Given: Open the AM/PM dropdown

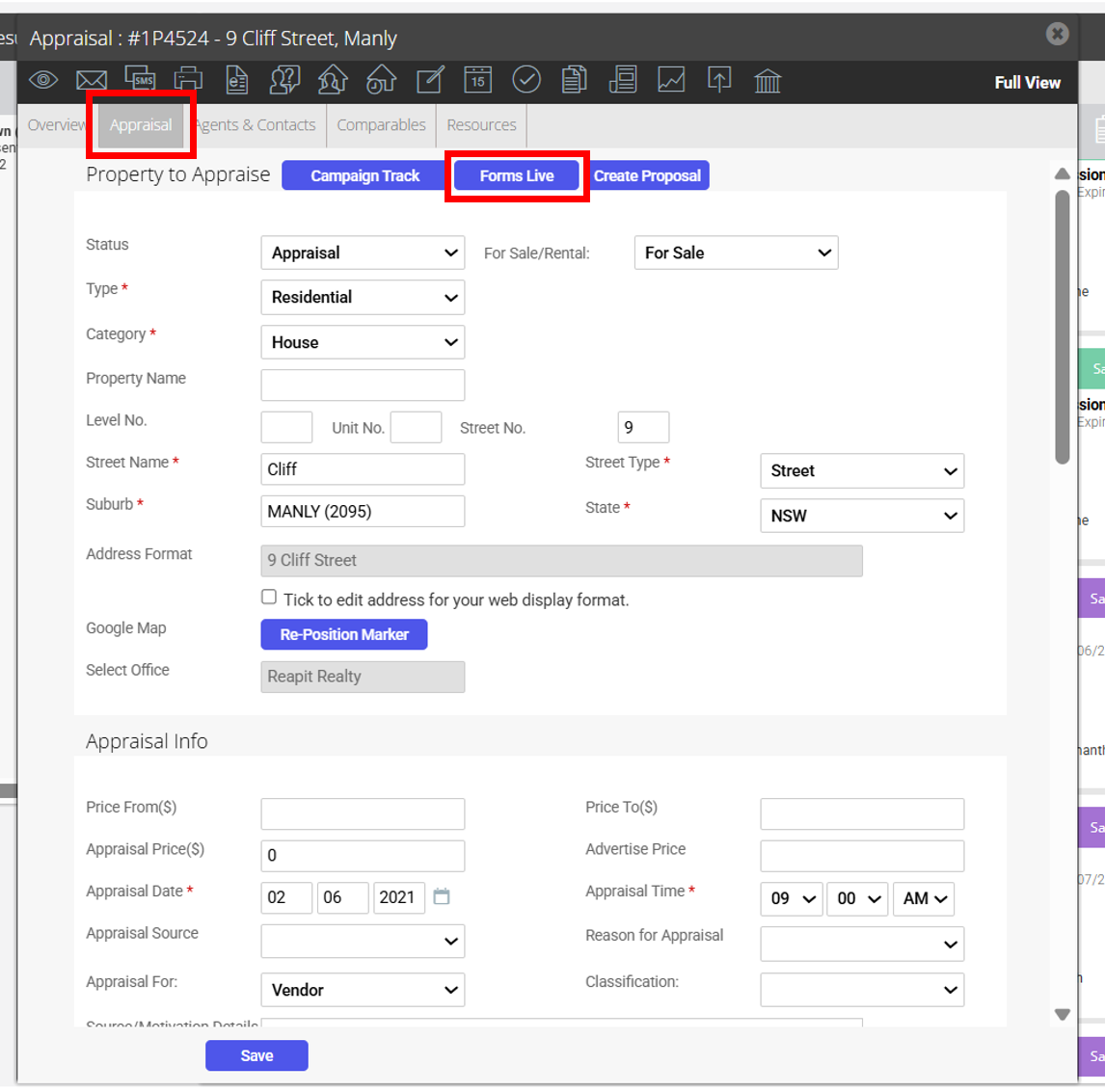Looking at the screenshot, I should click(924, 899).
